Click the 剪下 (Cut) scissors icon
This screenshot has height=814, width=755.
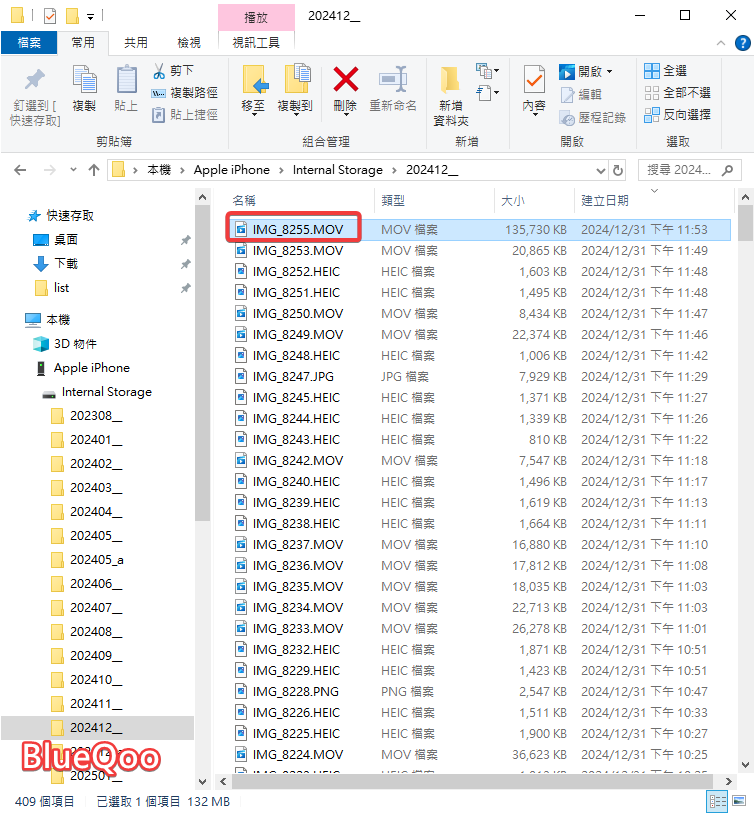pos(159,71)
